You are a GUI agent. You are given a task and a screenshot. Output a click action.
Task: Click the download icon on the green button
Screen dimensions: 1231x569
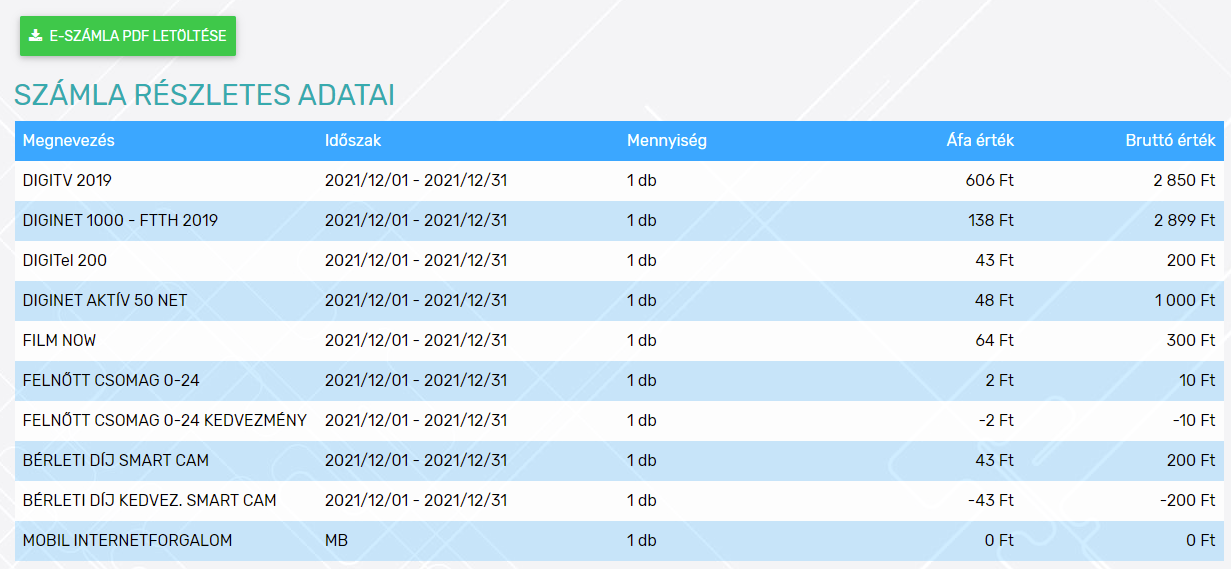click(x=36, y=36)
